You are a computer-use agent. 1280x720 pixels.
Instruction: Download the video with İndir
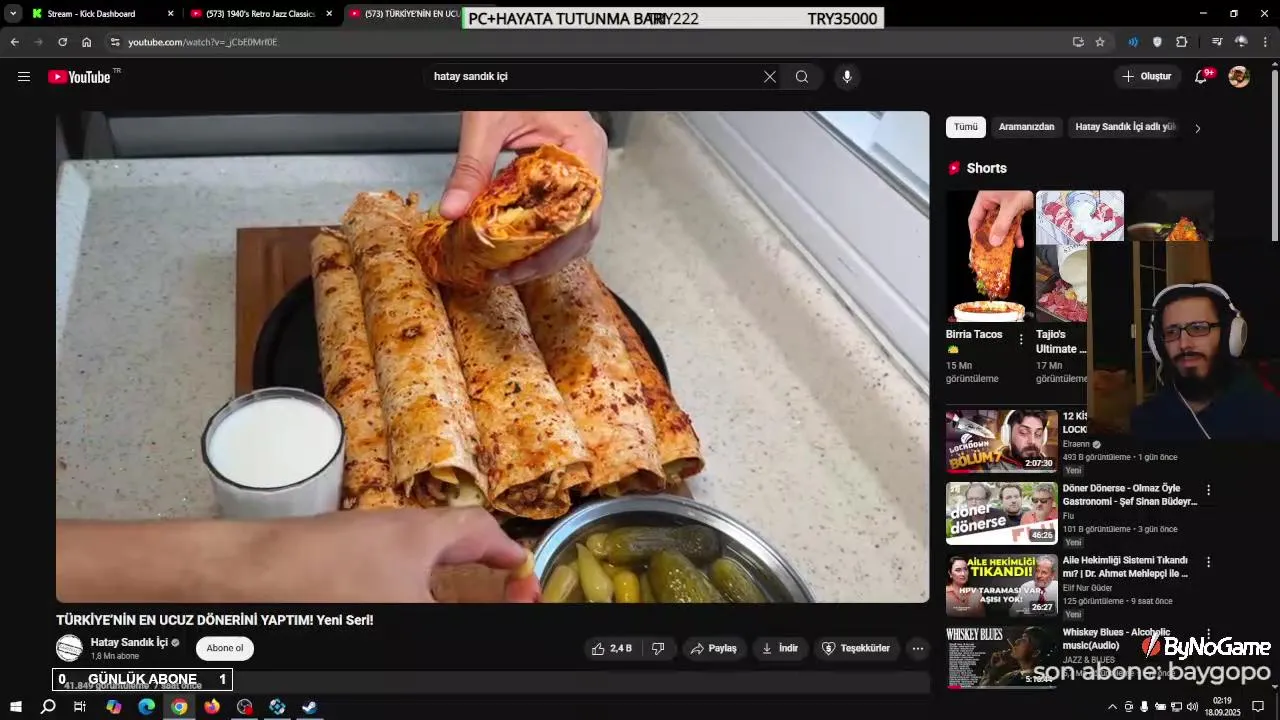(780, 649)
